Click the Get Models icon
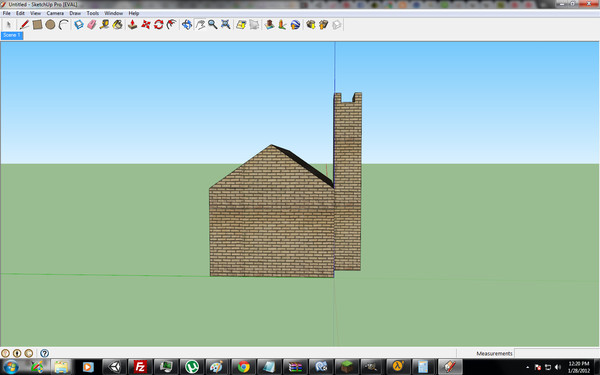600x375 pixels. click(310, 25)
